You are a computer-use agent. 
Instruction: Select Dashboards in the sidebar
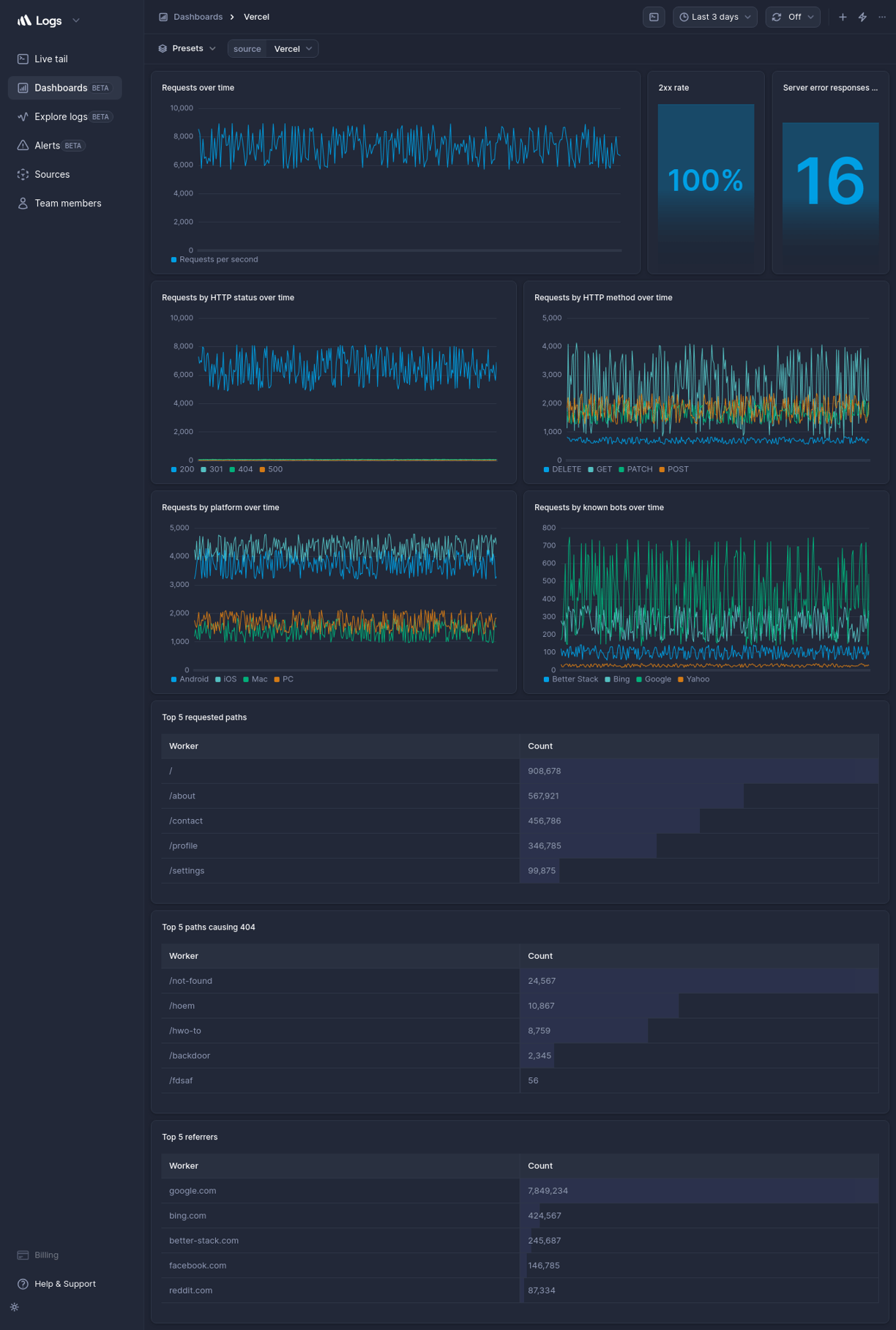pyautogui.click(x=64, y=88)
